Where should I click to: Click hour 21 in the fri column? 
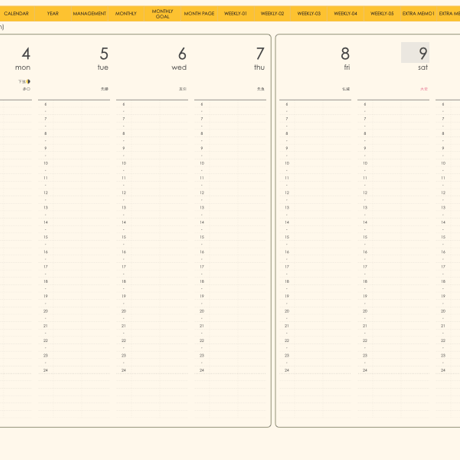287,326
